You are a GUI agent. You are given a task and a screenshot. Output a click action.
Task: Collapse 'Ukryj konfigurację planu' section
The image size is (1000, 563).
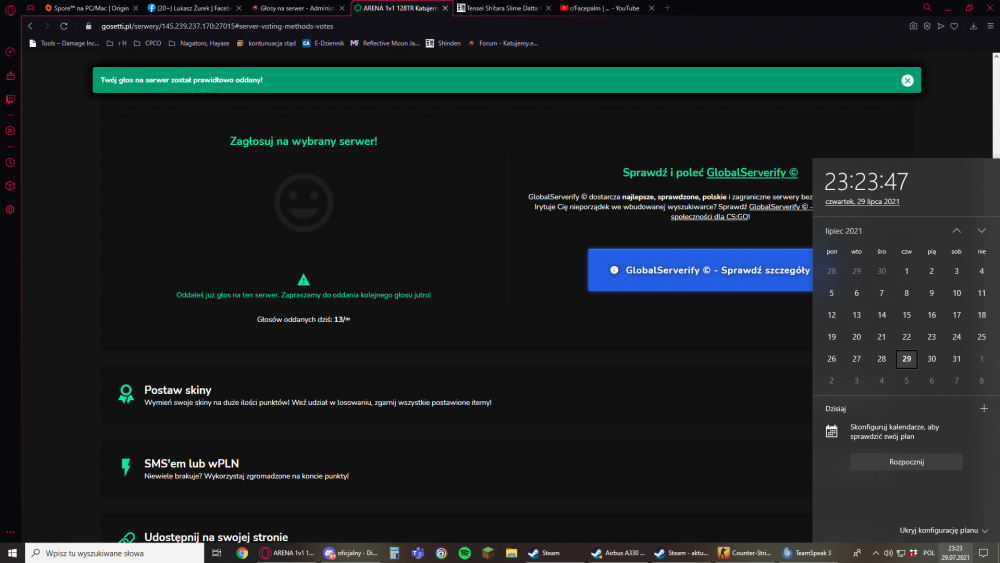click(943, 530)
